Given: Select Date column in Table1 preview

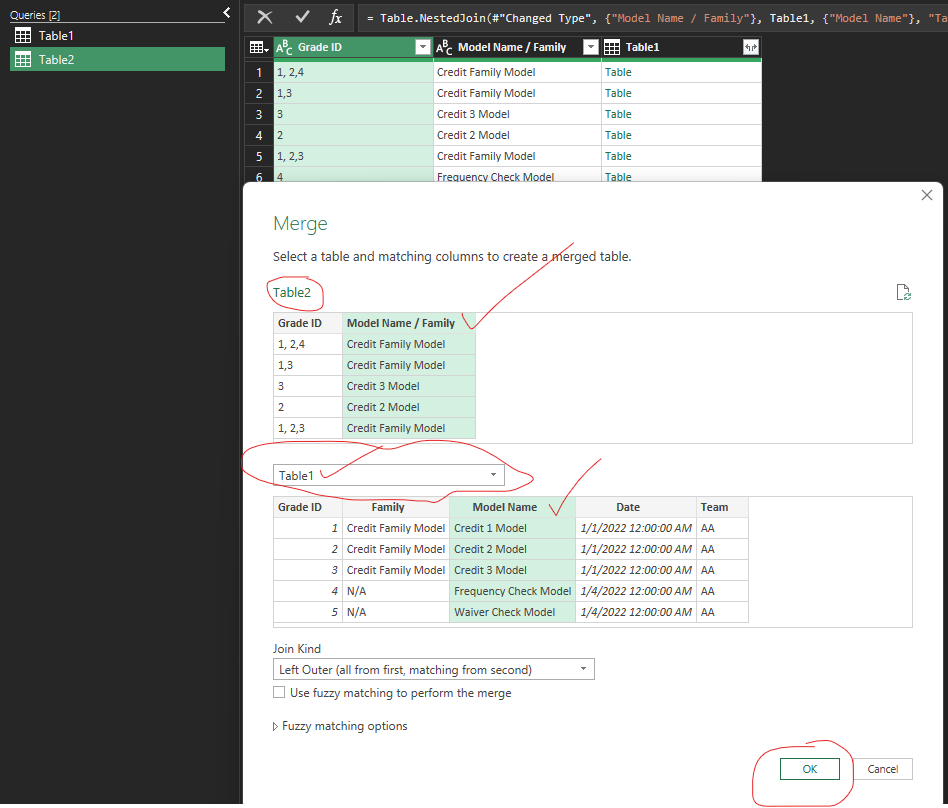Looking at the screenshot, I should point(635,507).
